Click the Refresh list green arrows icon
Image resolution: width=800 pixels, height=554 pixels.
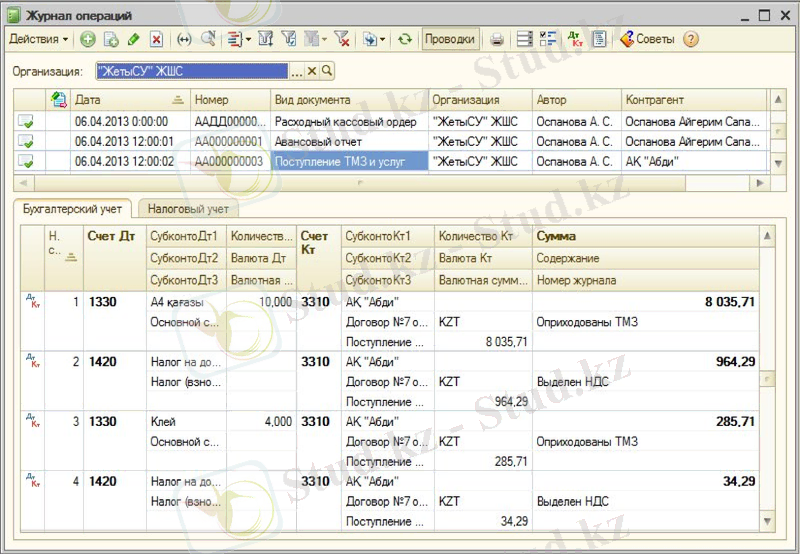pos(404,40)
